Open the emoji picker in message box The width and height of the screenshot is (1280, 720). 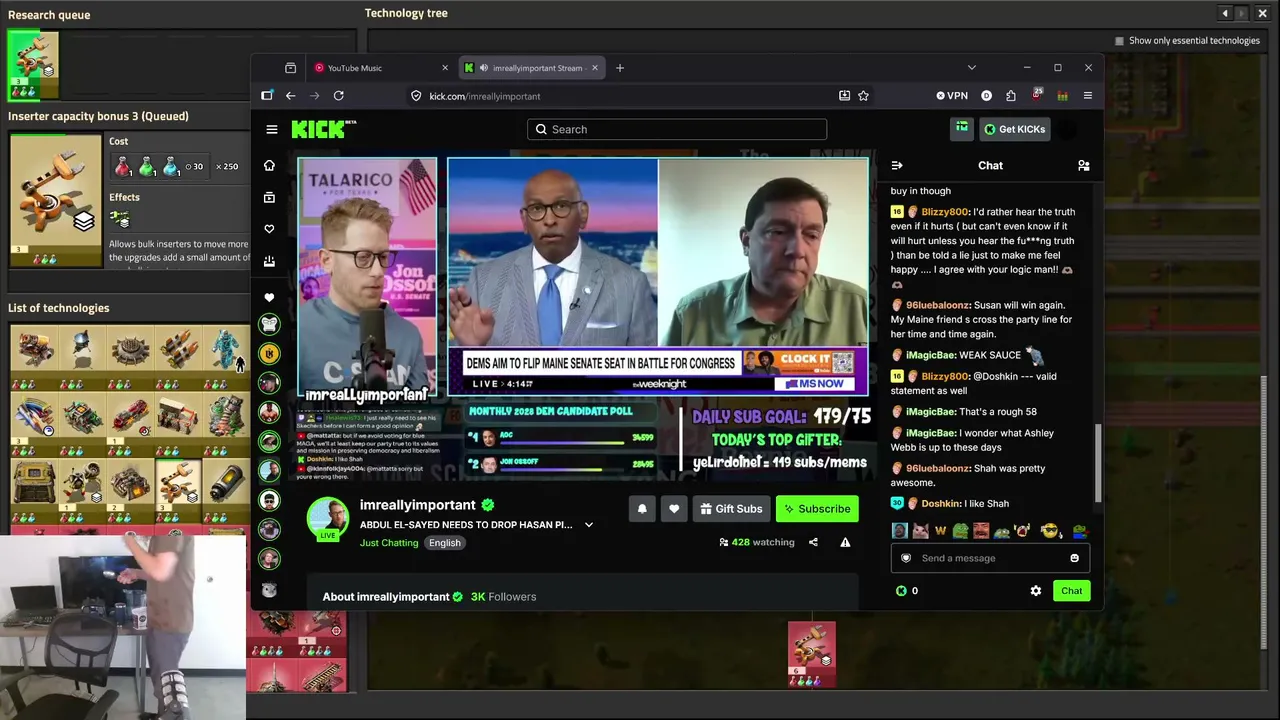pyautogui.click(x=1075, y=558)
